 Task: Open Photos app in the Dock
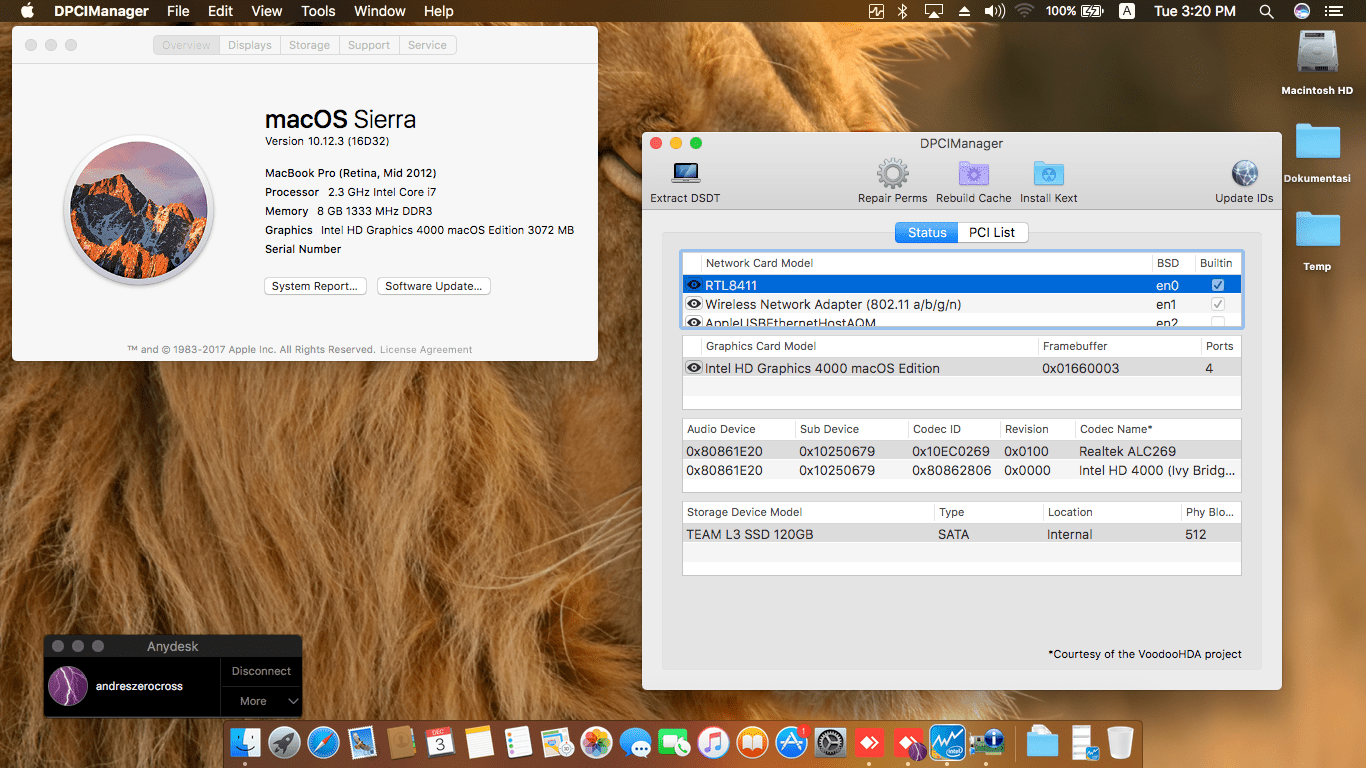coord(597,742)
